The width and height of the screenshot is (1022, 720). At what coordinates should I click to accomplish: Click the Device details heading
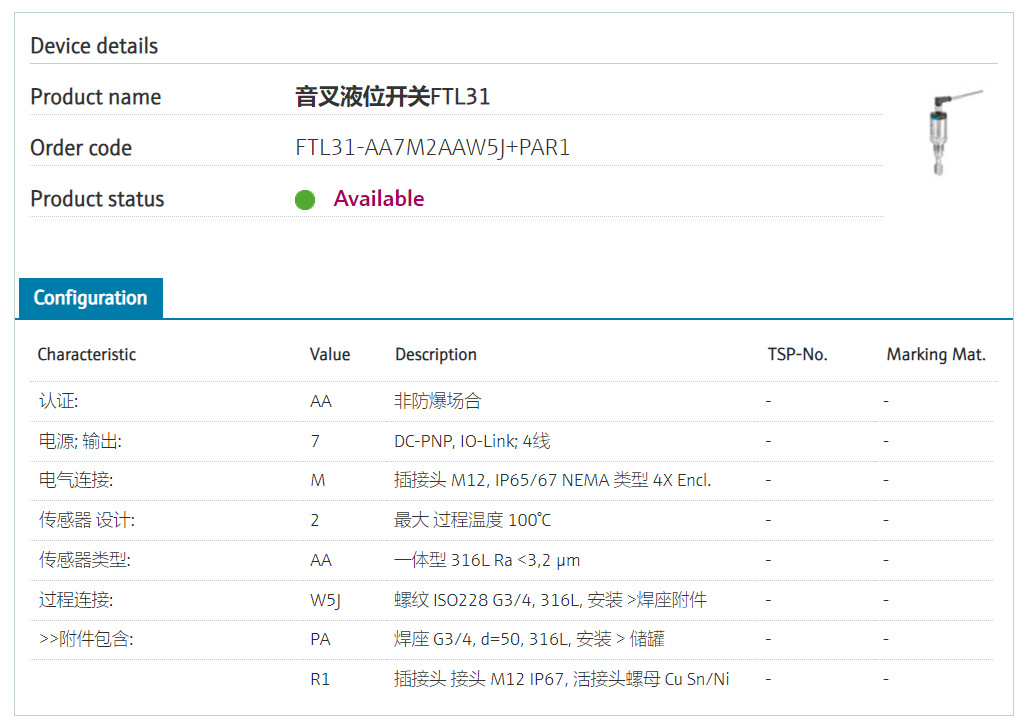click(x=94, y=46)
